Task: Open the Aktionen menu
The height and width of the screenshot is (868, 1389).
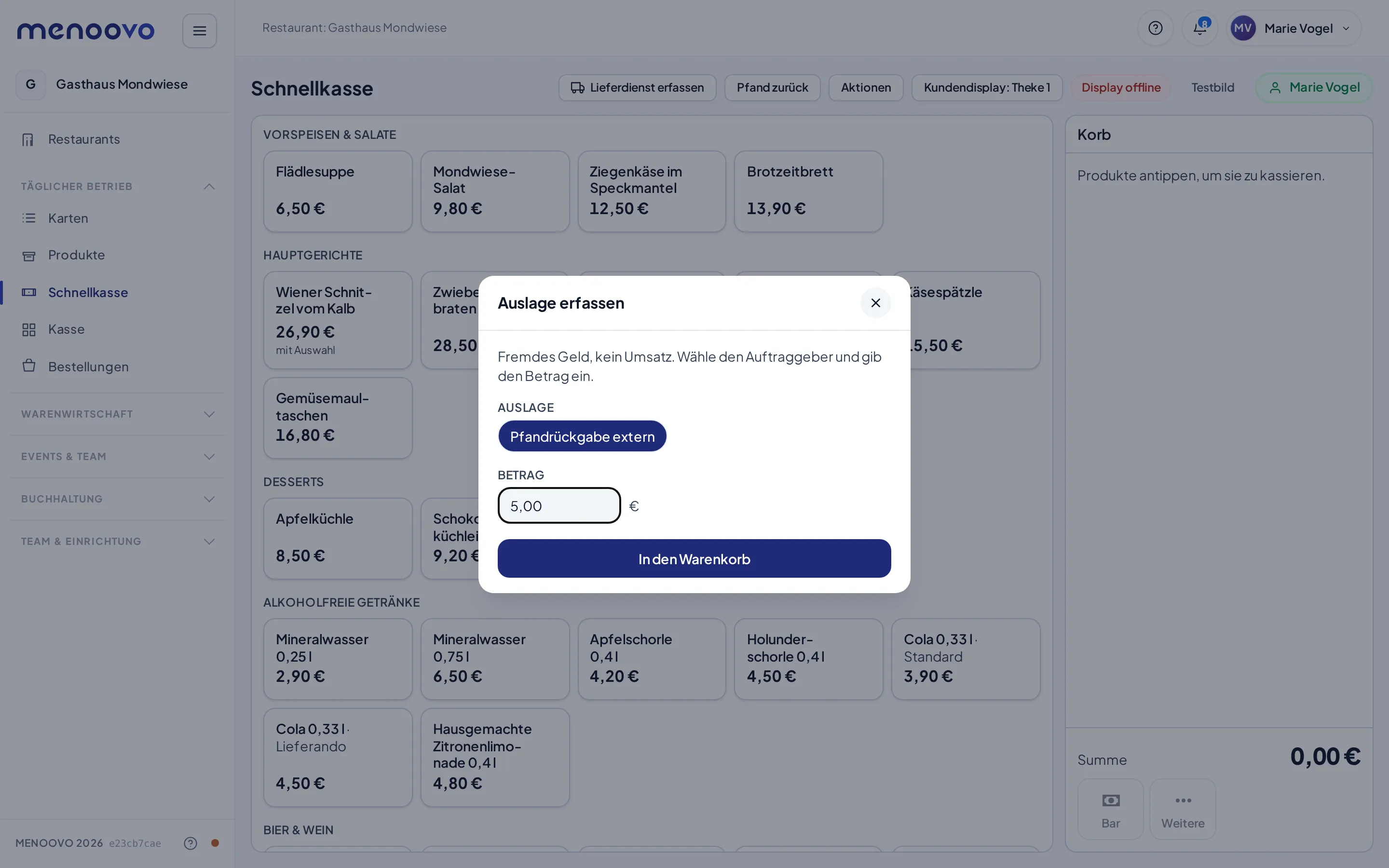Action: [866, 88]
